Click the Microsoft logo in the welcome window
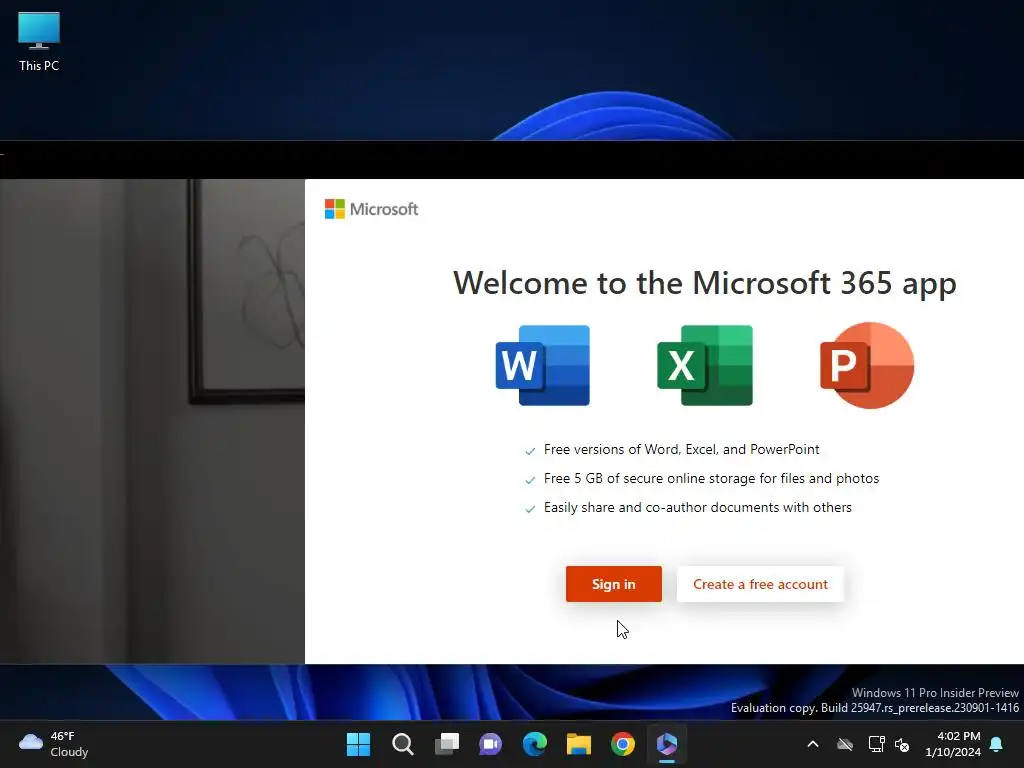This screenshot has height=768, width=1024. pyautogui.click(x=372, y=209)
